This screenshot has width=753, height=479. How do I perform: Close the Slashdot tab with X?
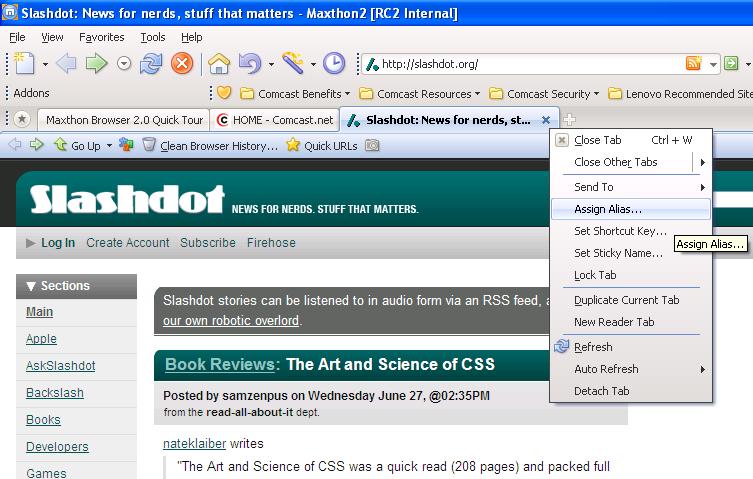tap(546, 120)
